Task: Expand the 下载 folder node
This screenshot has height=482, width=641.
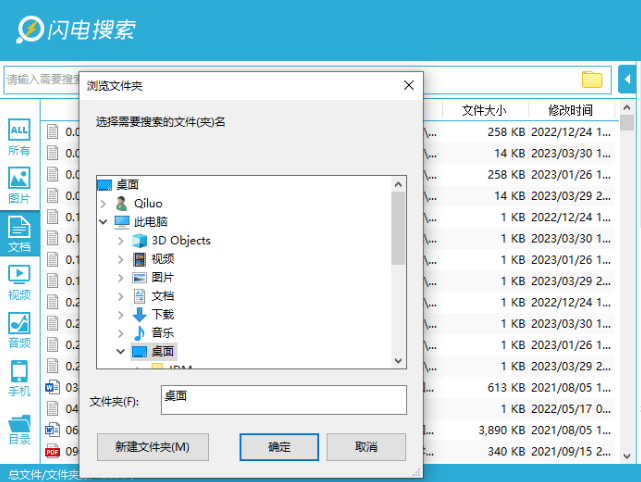Action: (121, 314)
